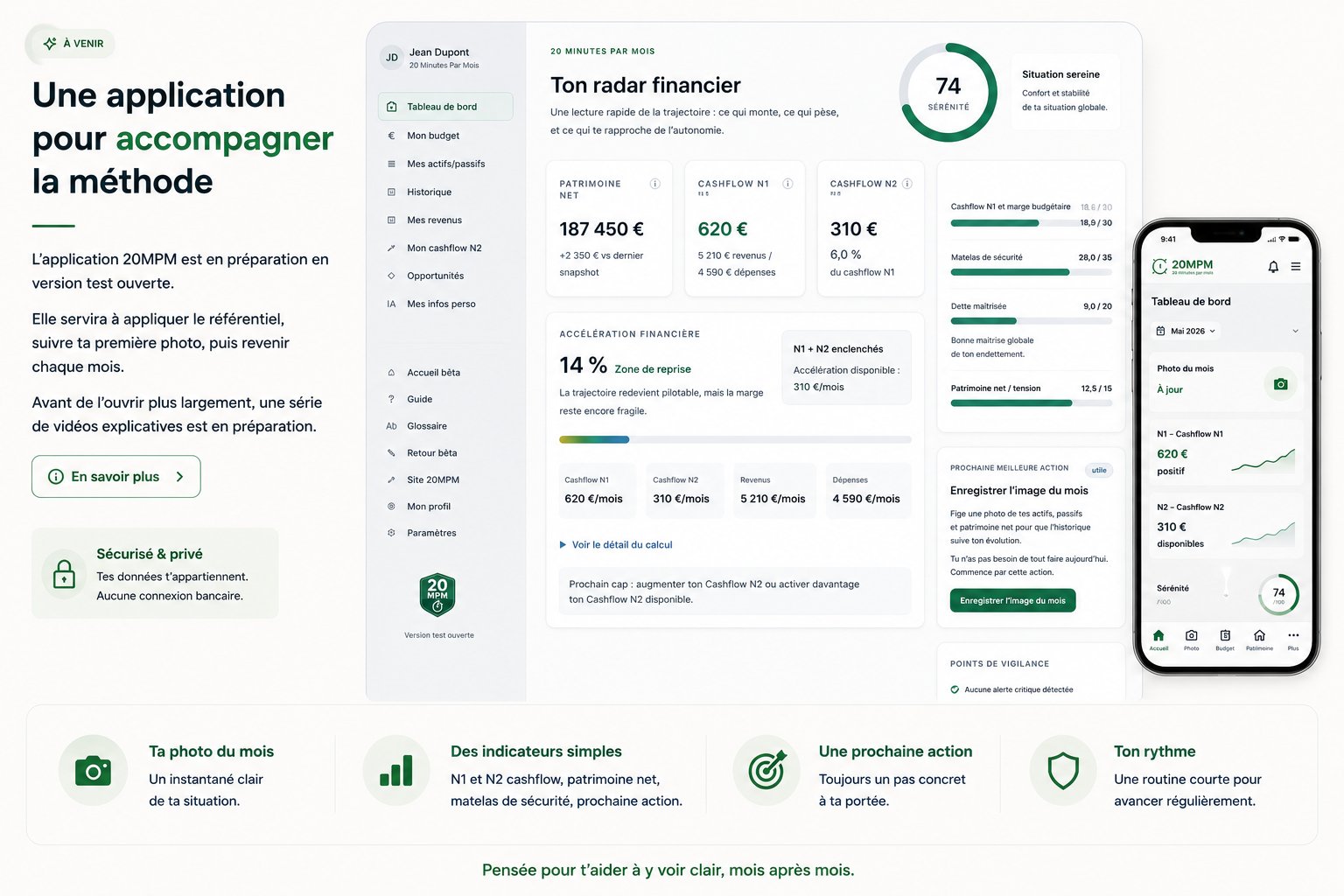Click the 74 Sérénité gauge
The height and width of the screenshot is (896, 1344).
click(x=948, y=93)
